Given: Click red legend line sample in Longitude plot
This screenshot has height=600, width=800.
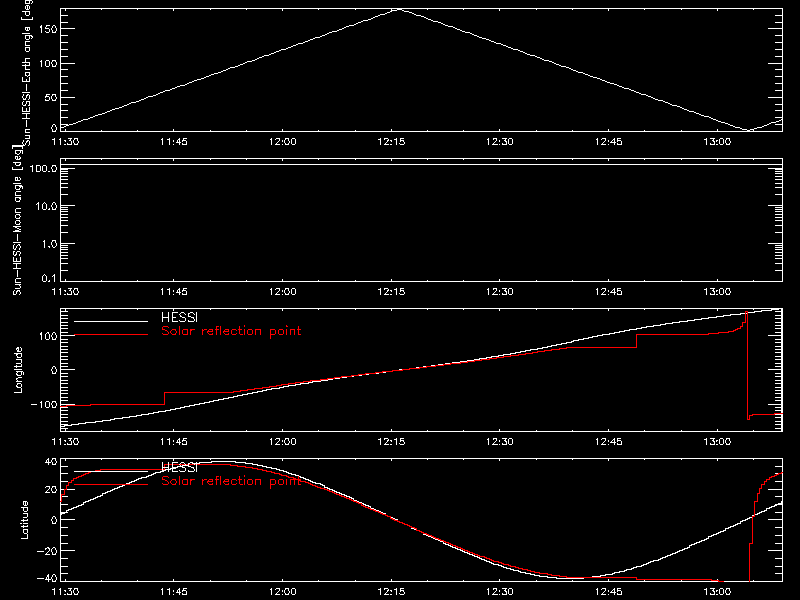Looking at the screenshot, I should (x=111, y=335).
